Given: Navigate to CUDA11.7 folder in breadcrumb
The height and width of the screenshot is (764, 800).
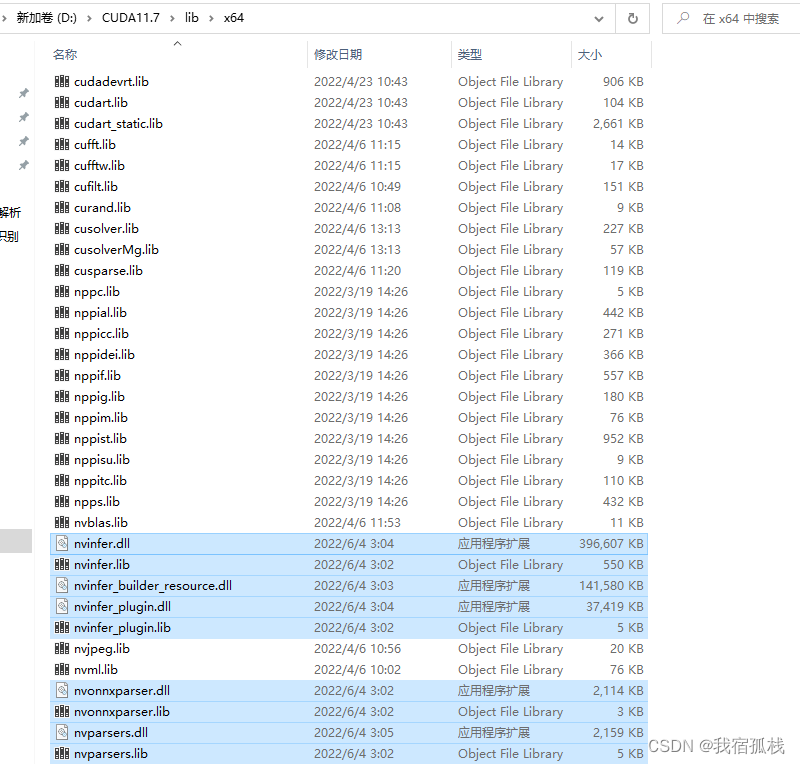Looking at the screenshot, I should [x=131, y=18].
